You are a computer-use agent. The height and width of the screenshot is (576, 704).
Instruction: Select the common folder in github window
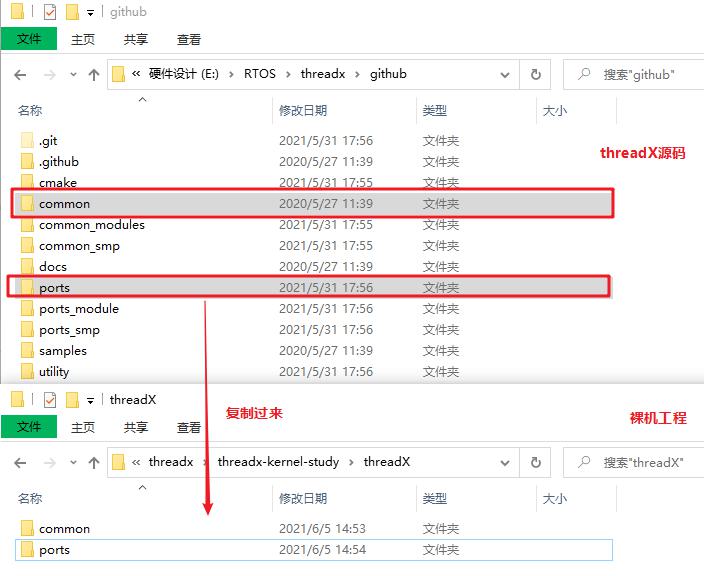pos(313,204)
